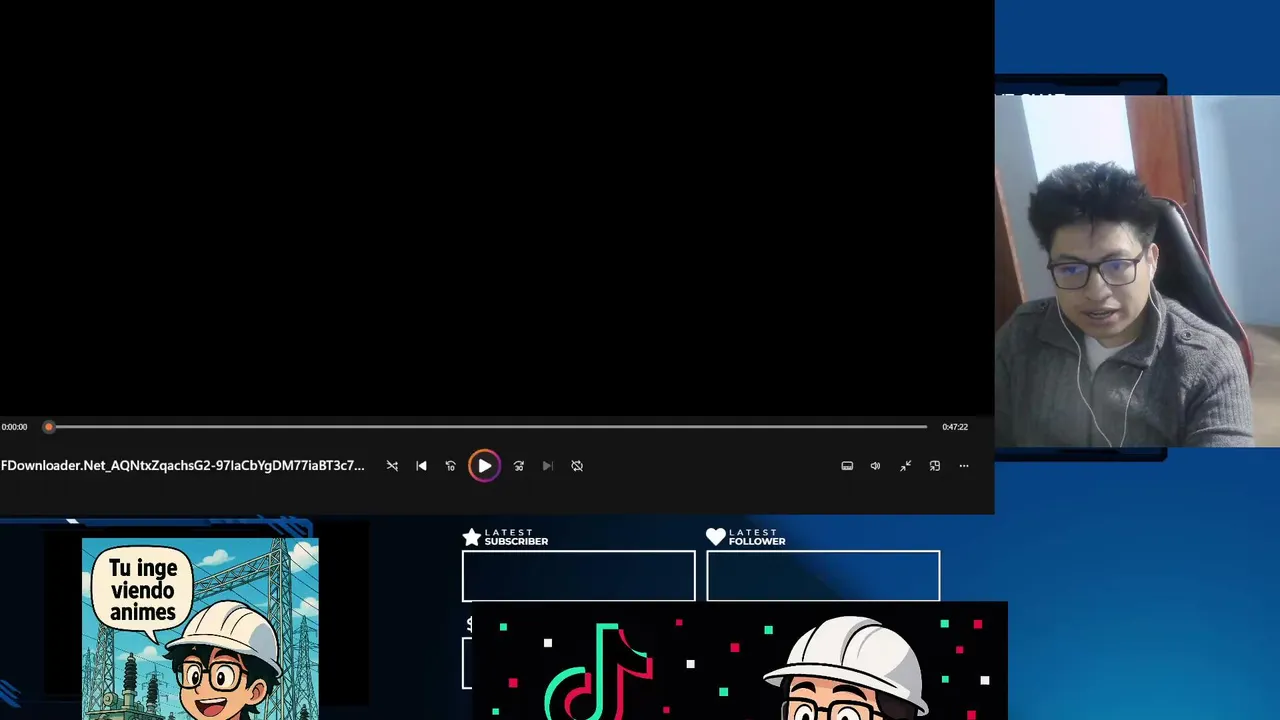Click the Latest Follower heart icon

pos(715,537)
